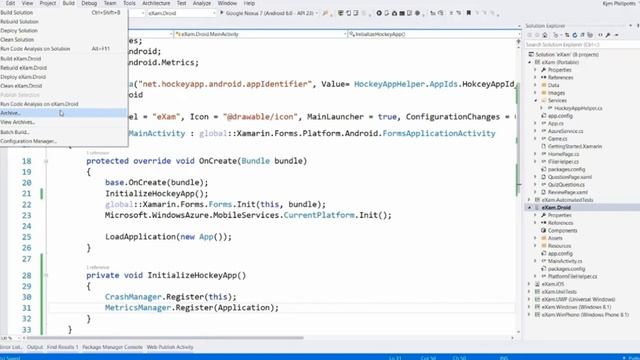Collapse the OnCreate method outline

click(46, 161)
